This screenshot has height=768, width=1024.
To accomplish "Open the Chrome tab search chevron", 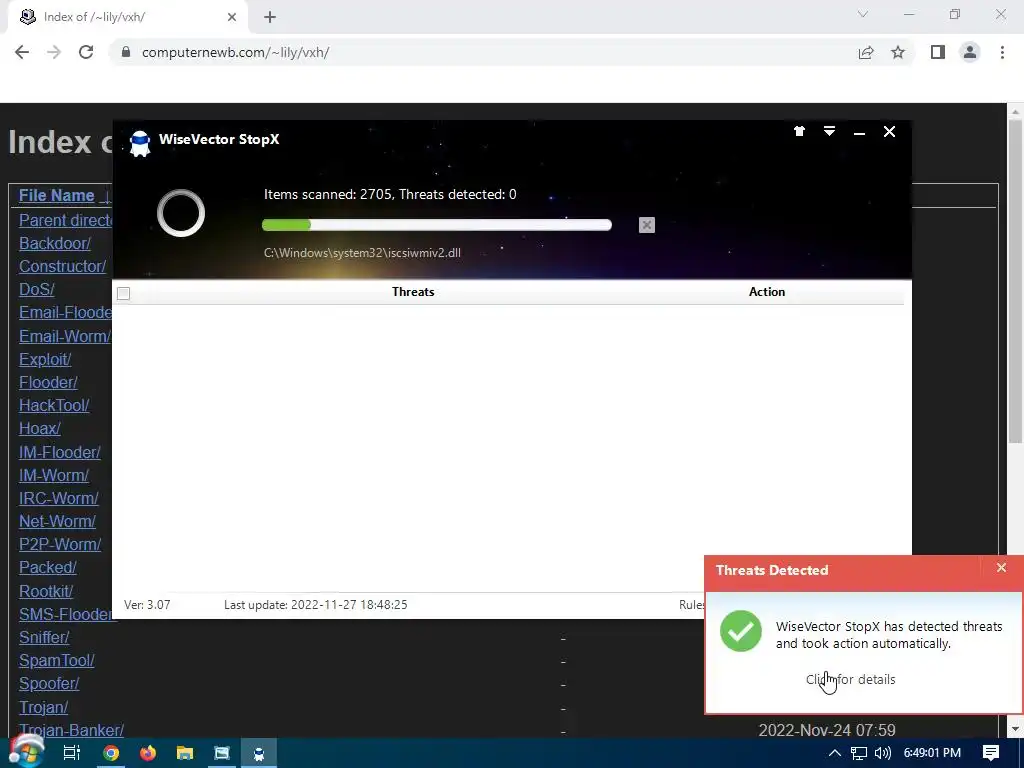I will point(863,14).
